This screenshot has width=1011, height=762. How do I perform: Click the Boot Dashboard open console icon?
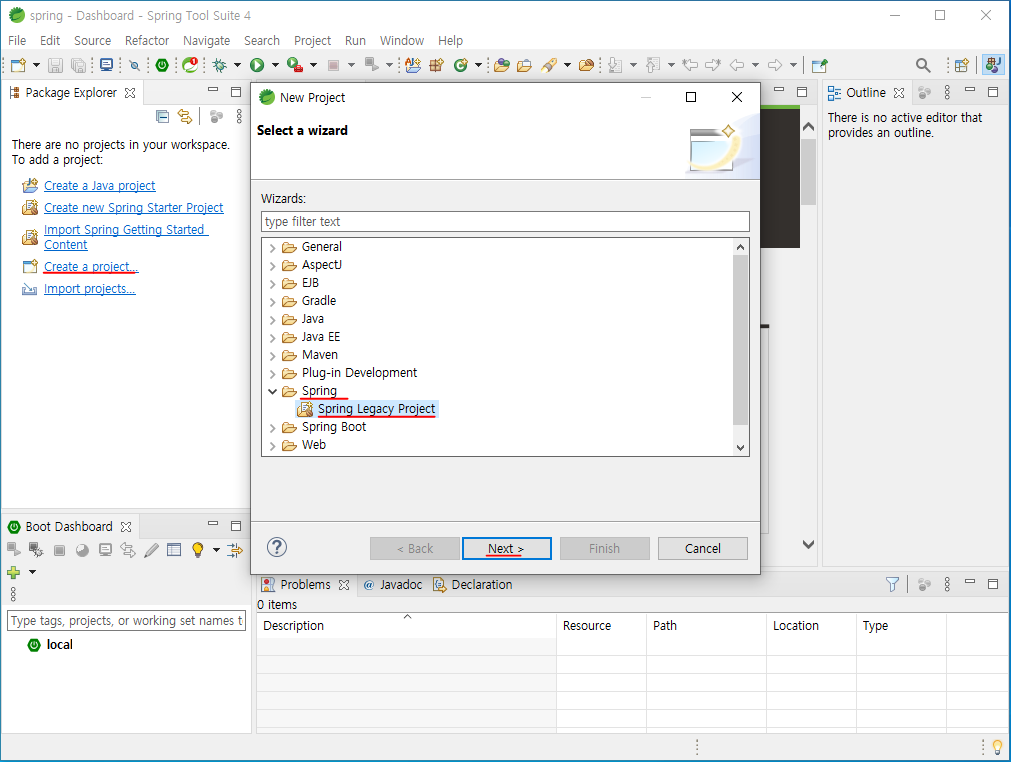click(105, 550)
